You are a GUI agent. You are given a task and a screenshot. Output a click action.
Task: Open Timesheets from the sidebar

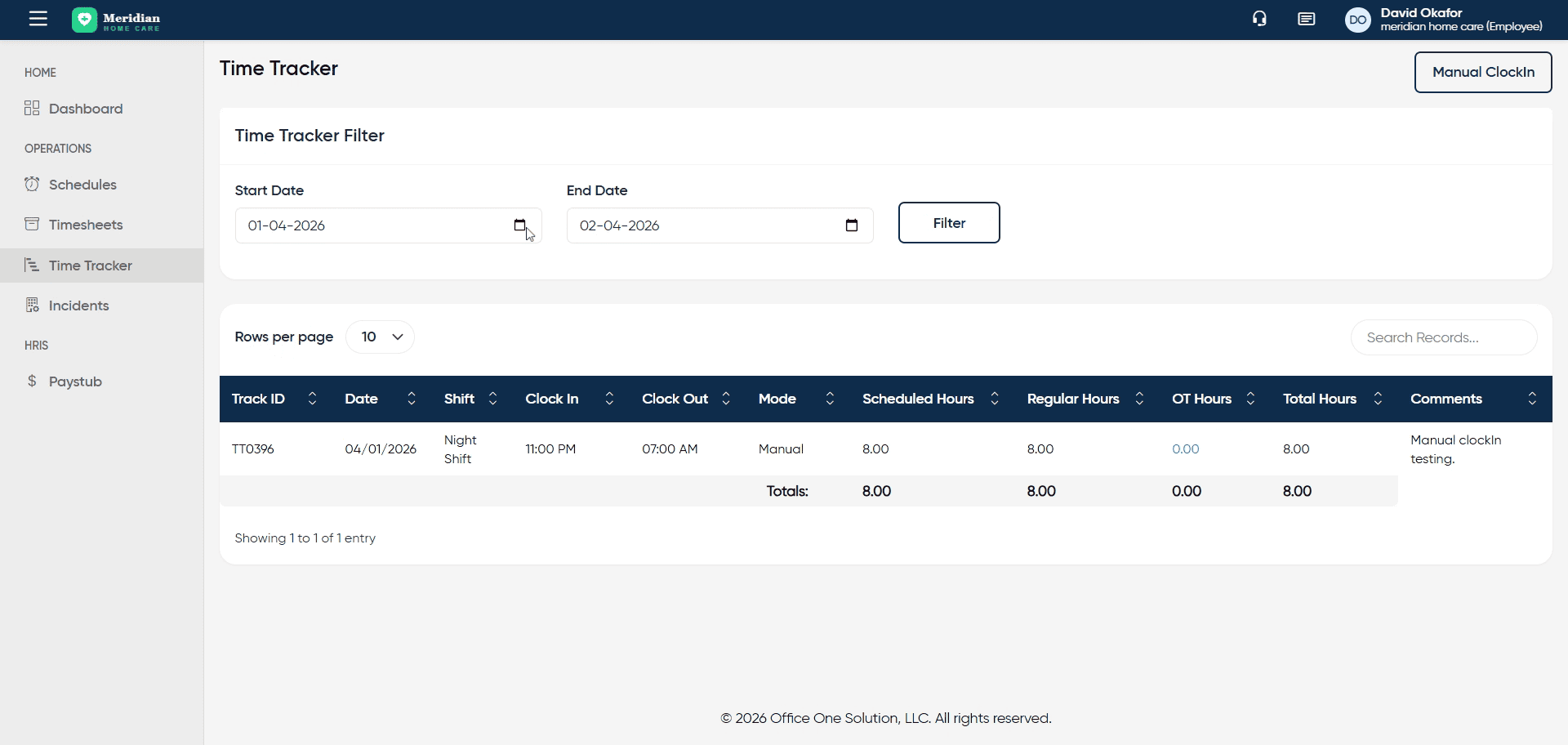point(86,225)
